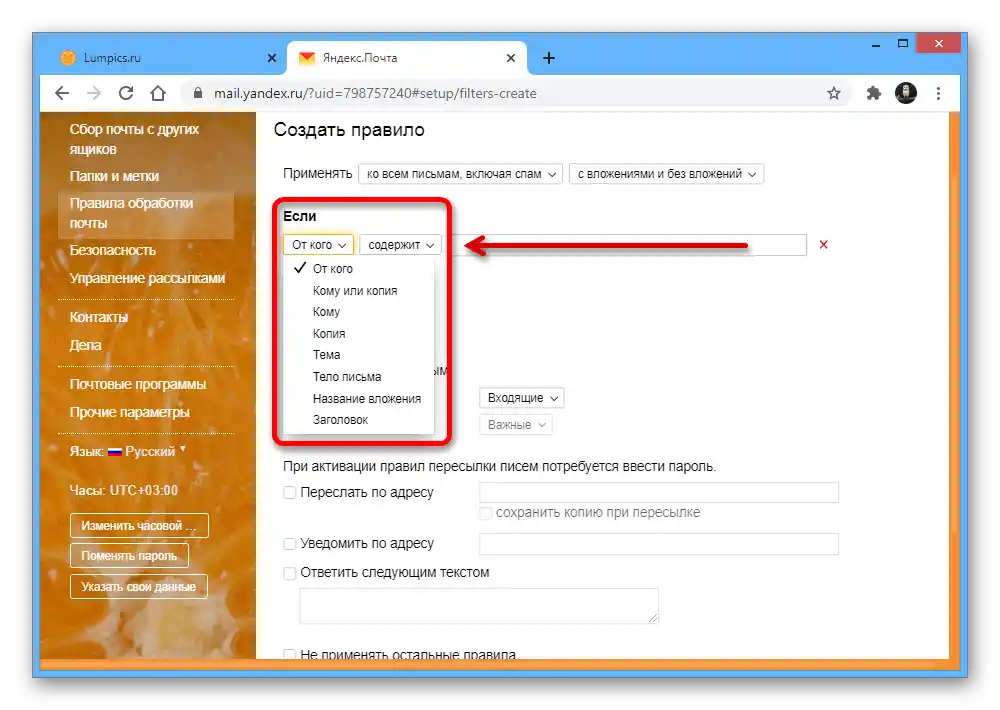This screenshot has height=710, width=1000.
Task: Open the 'Важные' label dropdown
Action: tap(516, 425)
